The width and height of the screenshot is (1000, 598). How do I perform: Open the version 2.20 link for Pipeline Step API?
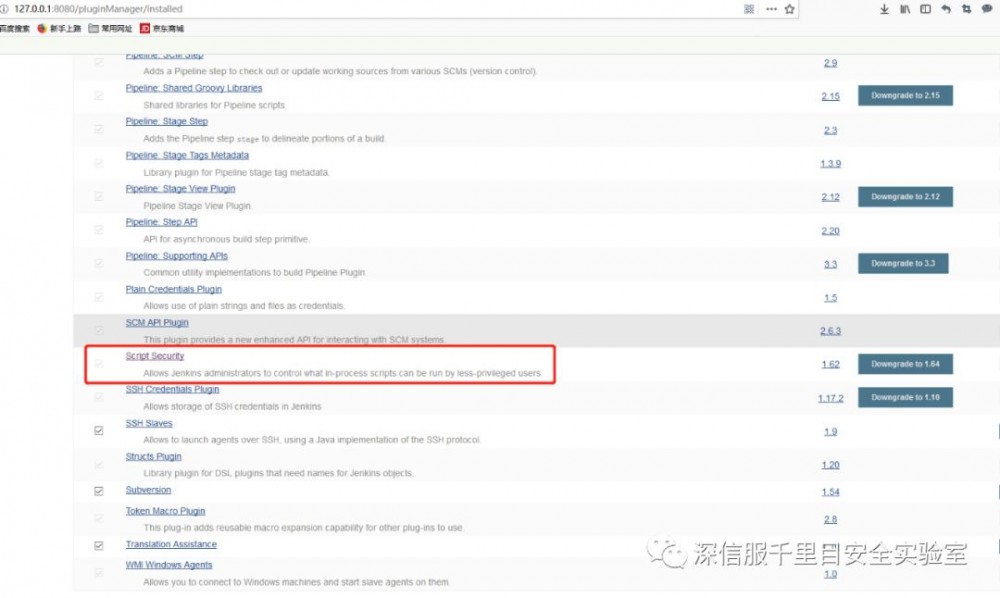(x=830, y=230)
